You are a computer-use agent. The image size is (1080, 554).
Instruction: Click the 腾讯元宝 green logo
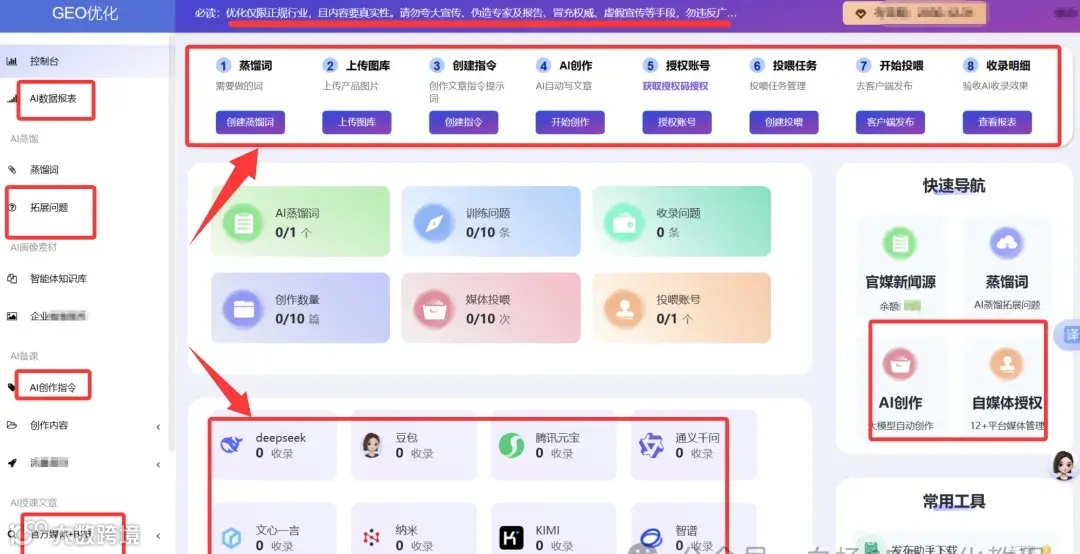512,445
